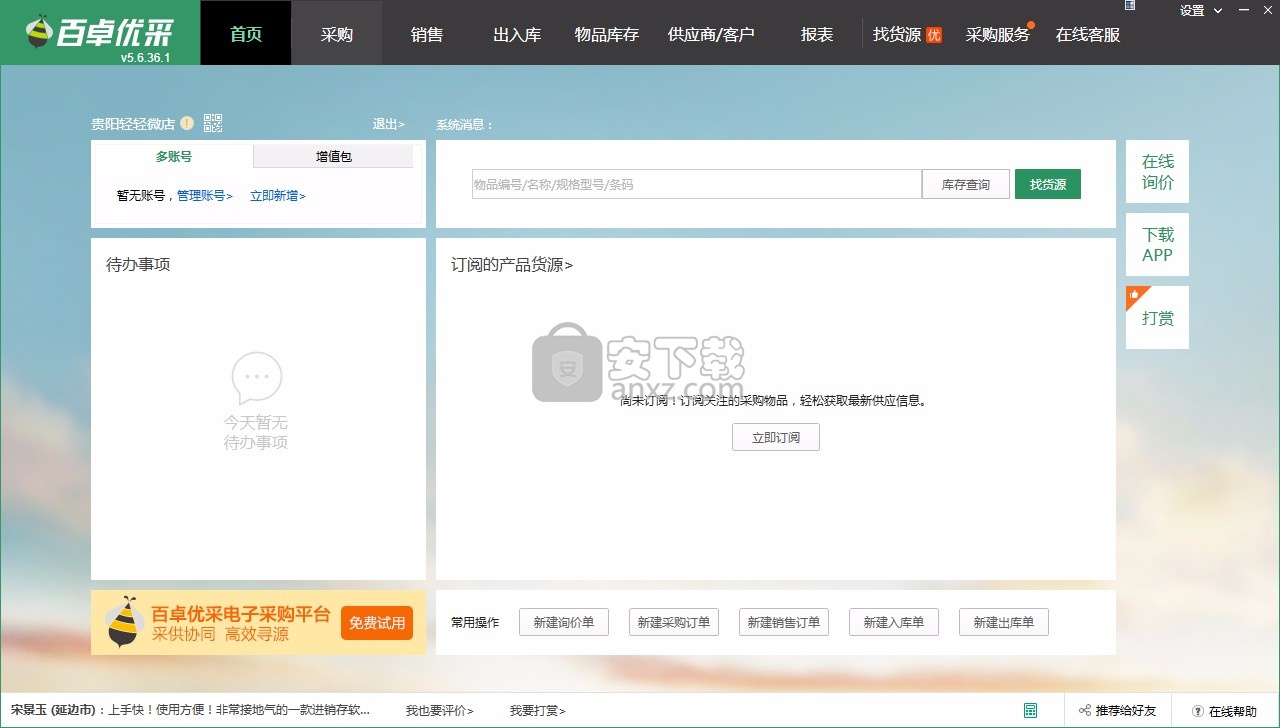
Task: Open the 管理账号> link
Action: click(x=205, y=196)
